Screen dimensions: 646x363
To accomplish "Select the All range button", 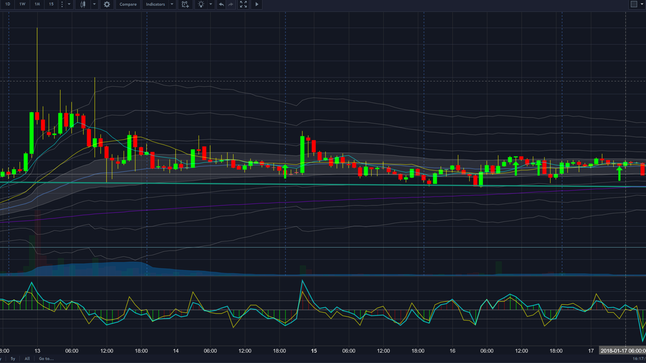I will coord(27,359).
